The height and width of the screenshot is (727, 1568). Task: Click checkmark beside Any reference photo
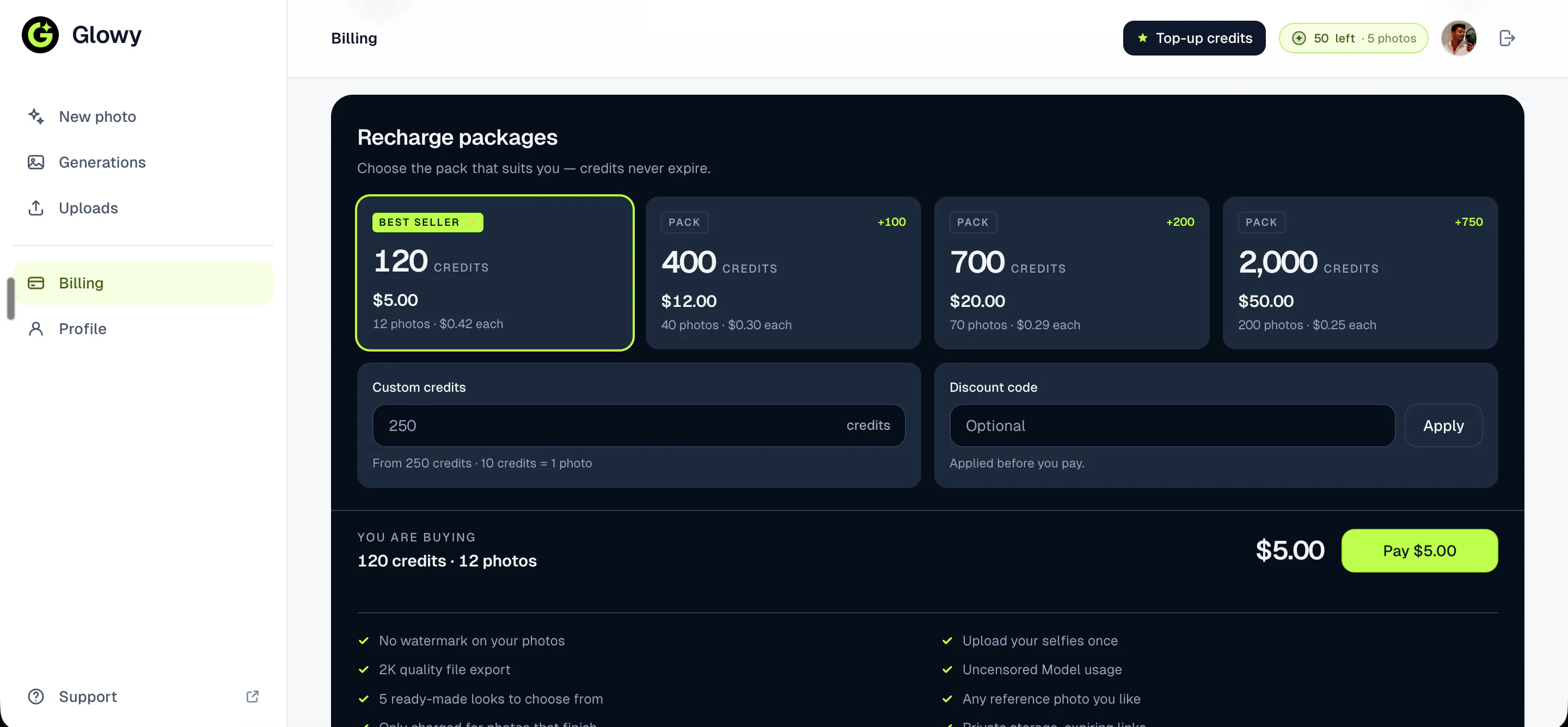(x=947, y=699)
